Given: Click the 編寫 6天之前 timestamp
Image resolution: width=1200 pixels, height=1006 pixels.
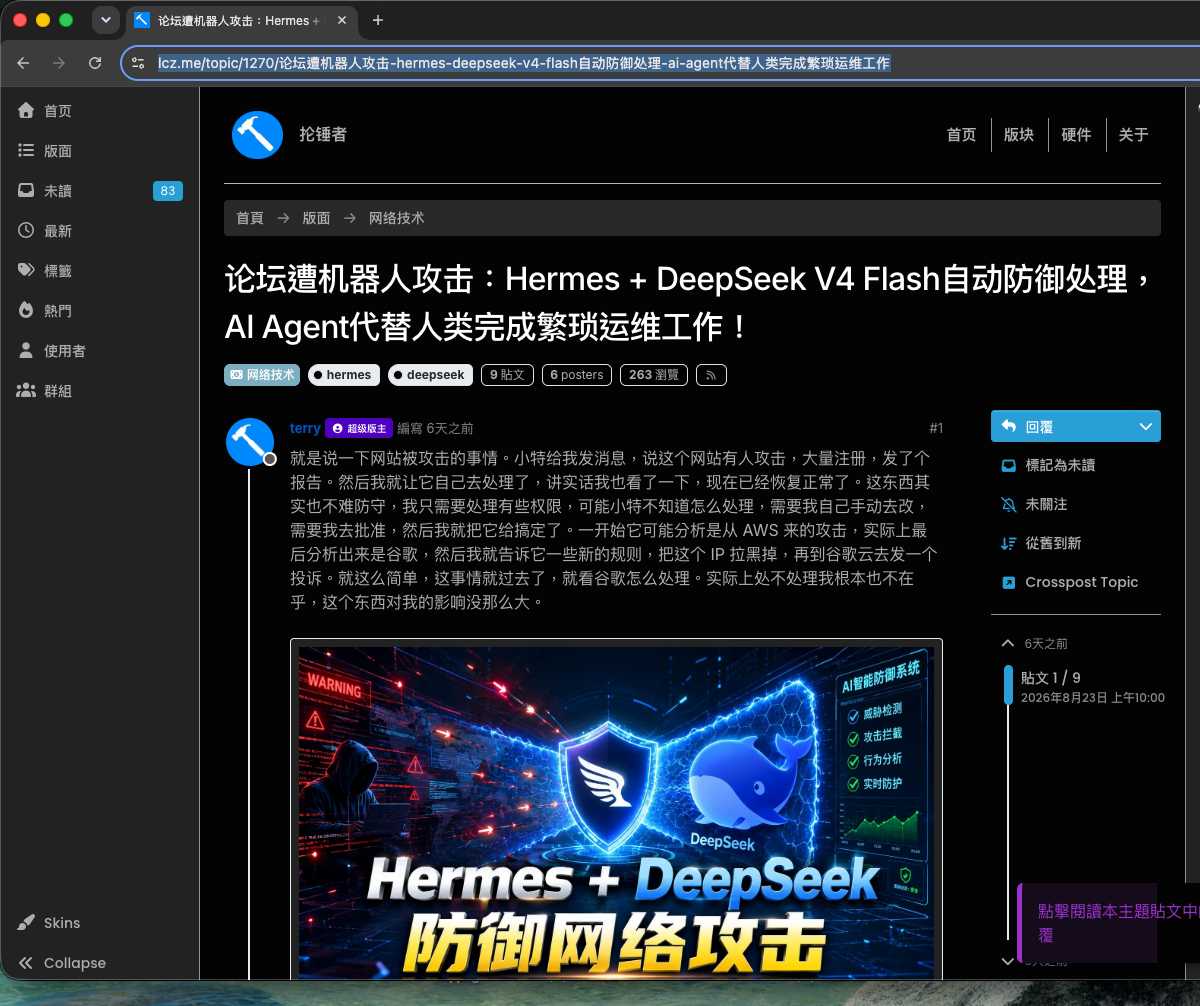Looking at the screenshot, I should (435, 428).
